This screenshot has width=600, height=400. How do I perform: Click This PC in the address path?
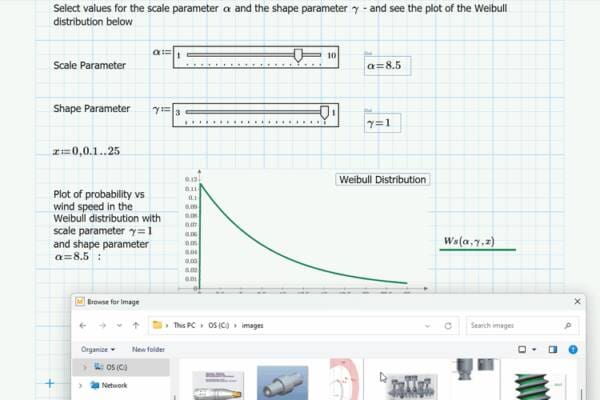[184, 325]
